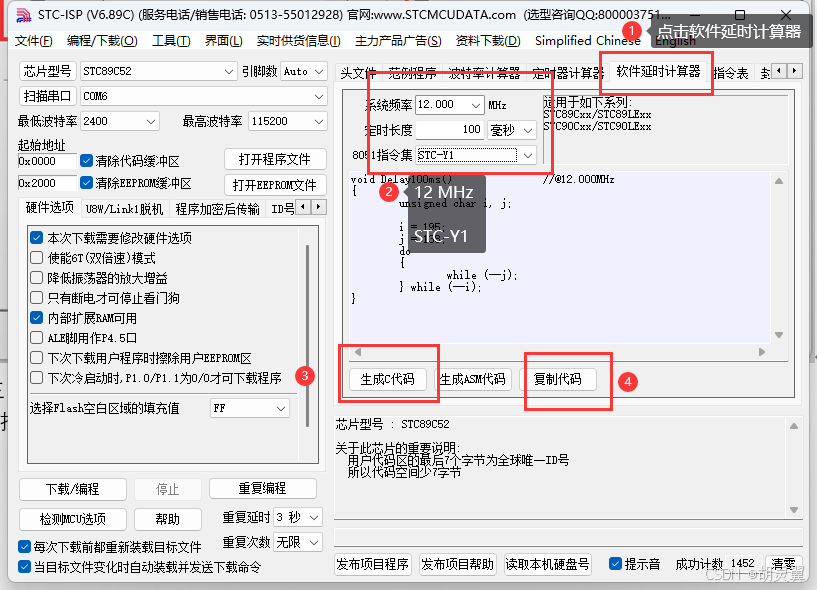Check 下次冷启动时 P1.0/P1.1 option
Image resolution: width=817 pixels, height=590 pixels.
point(36,378)
